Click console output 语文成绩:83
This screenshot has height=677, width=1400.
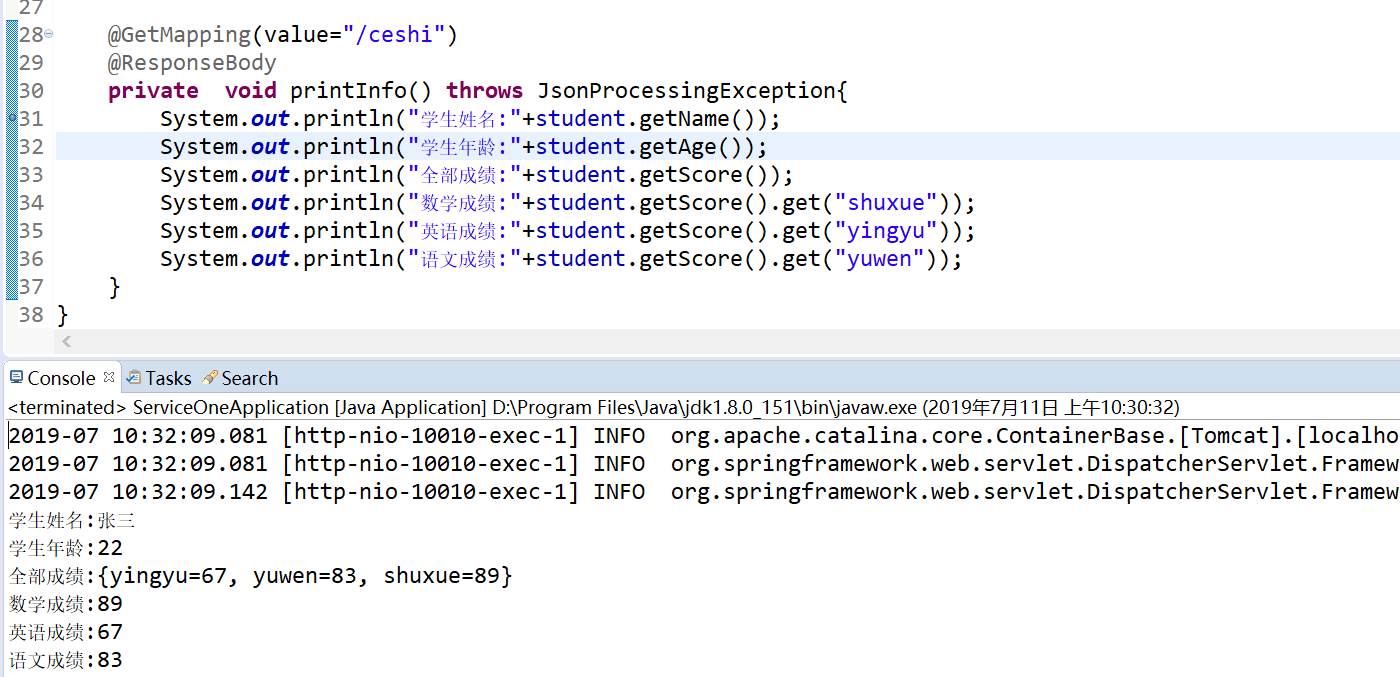pos(65,660)
